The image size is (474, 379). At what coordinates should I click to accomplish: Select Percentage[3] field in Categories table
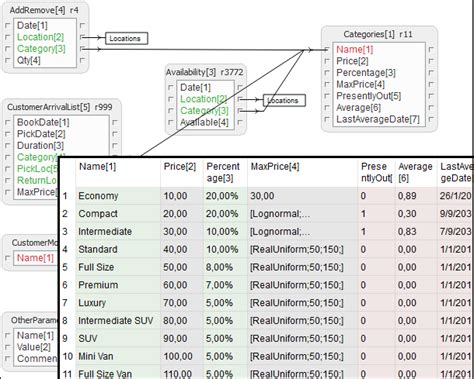[x=366, y=73]
